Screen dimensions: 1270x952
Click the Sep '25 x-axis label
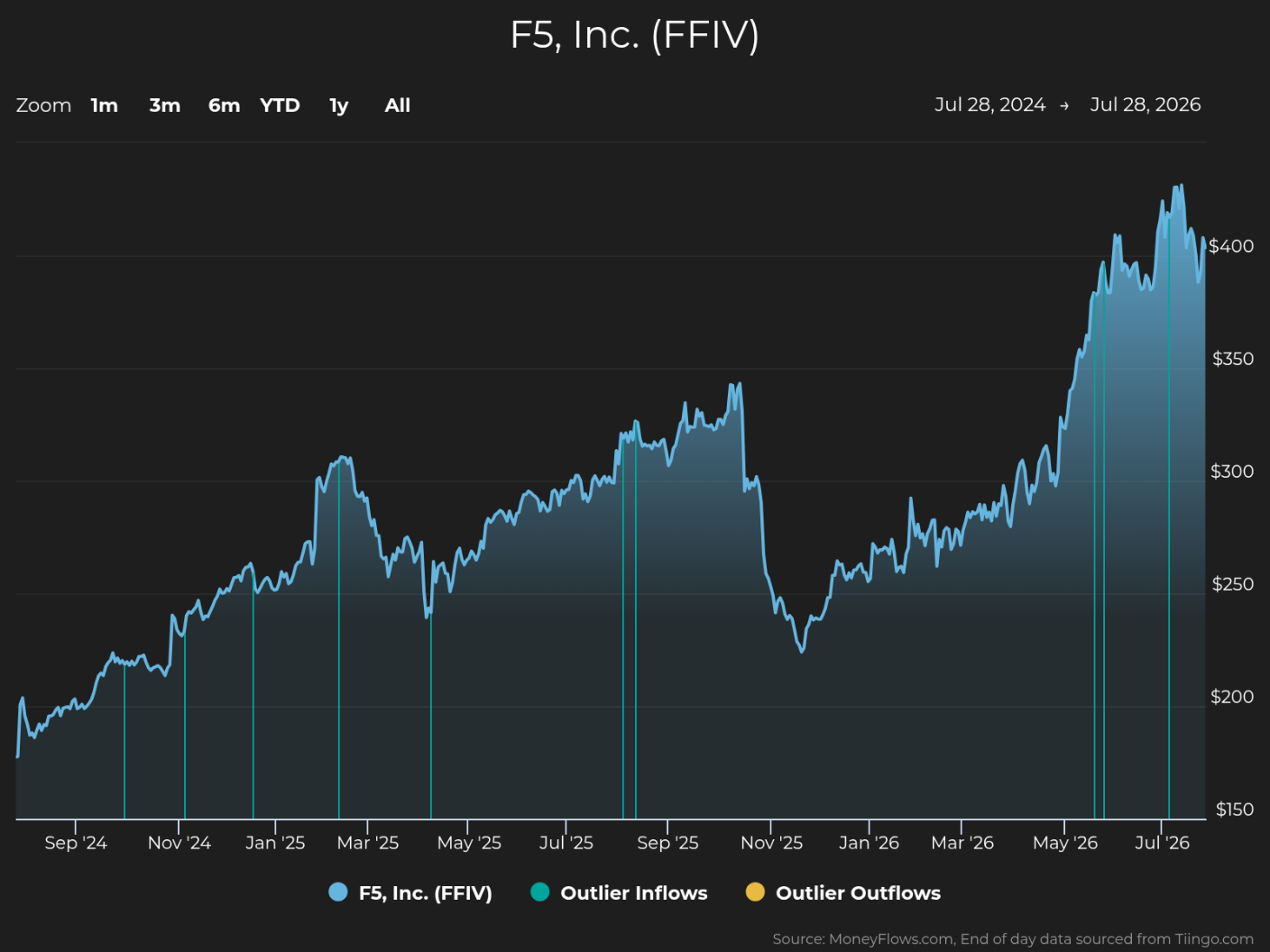point(668,843)
